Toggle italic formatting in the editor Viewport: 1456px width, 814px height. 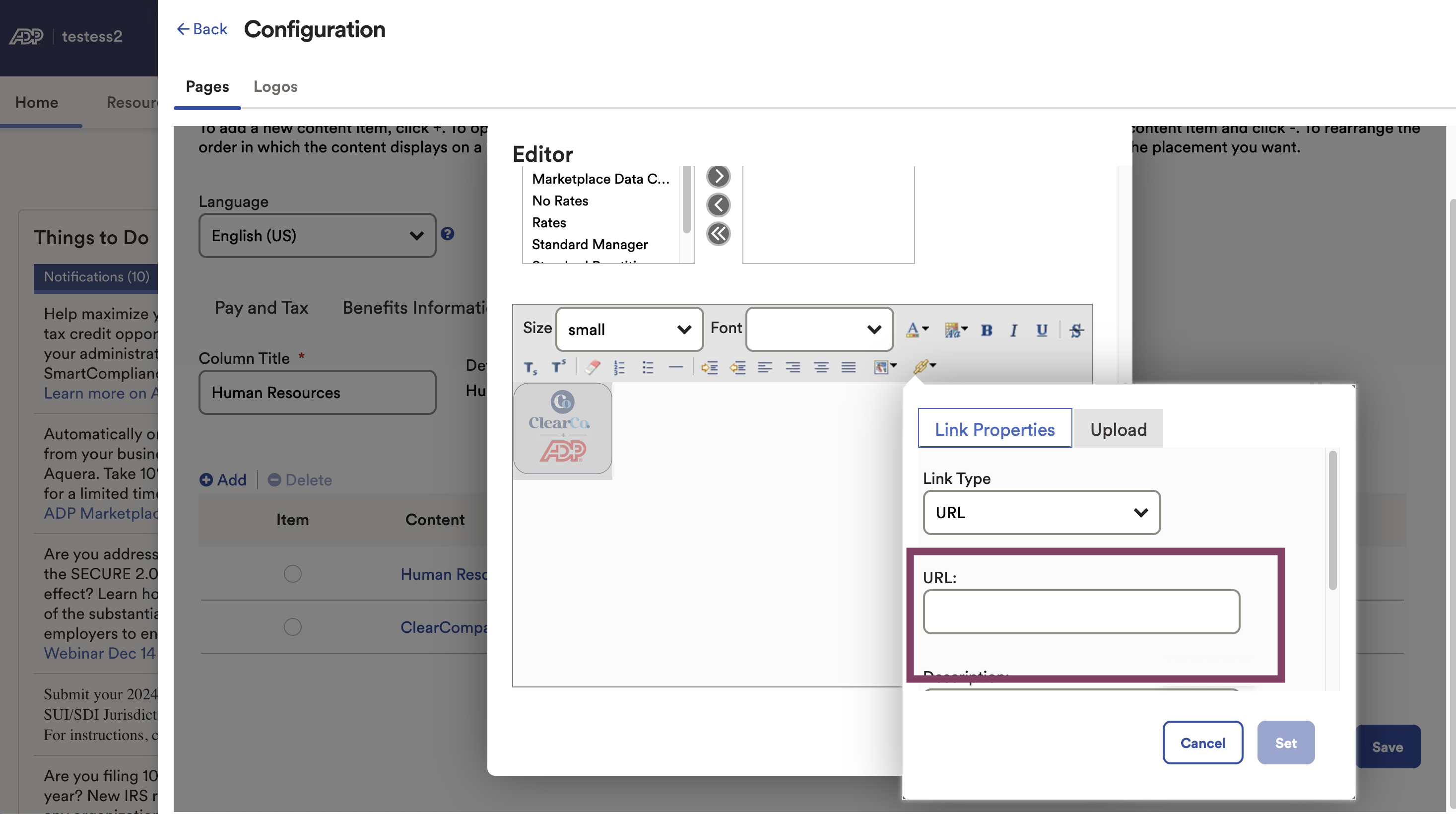coord(1013,330)
